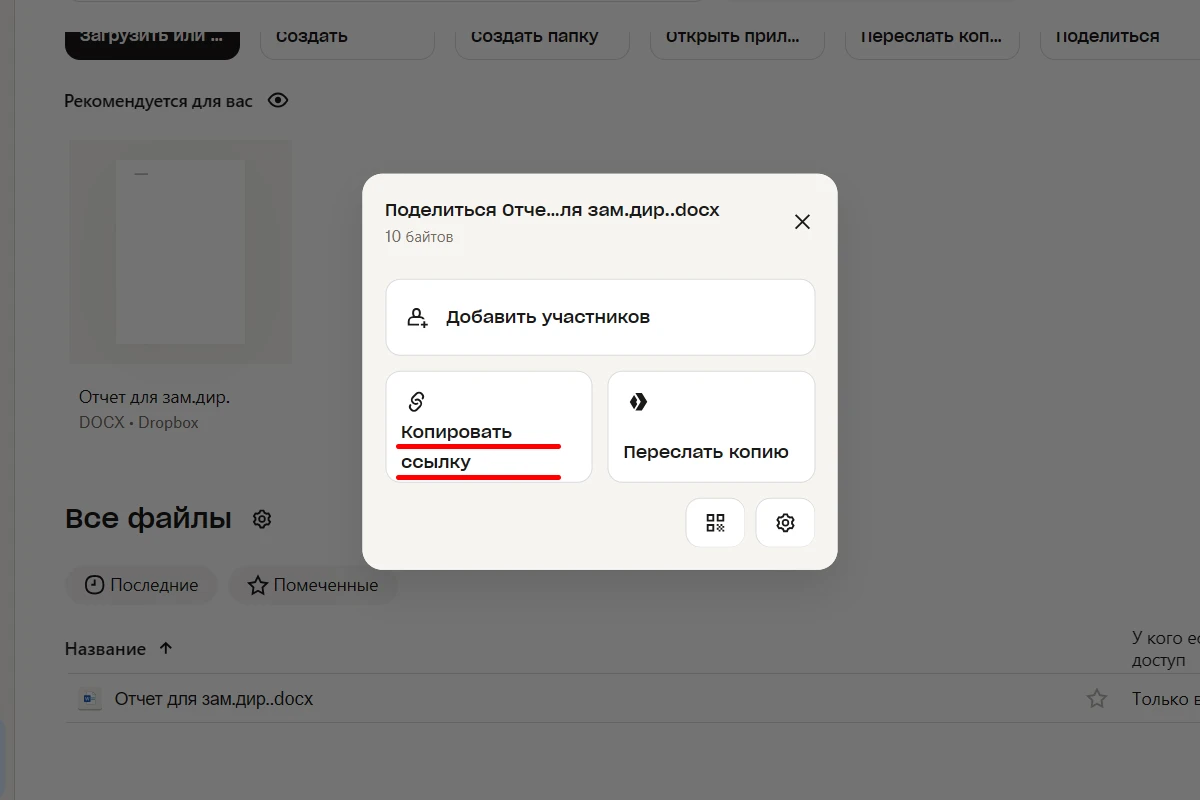Click Копировать ссылку button
The image size is (1200, 800).
point(489,427)
